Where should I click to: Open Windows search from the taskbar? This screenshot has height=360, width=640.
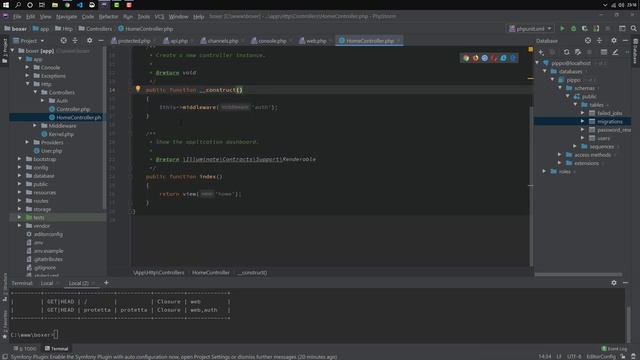[x=18, y=5]
